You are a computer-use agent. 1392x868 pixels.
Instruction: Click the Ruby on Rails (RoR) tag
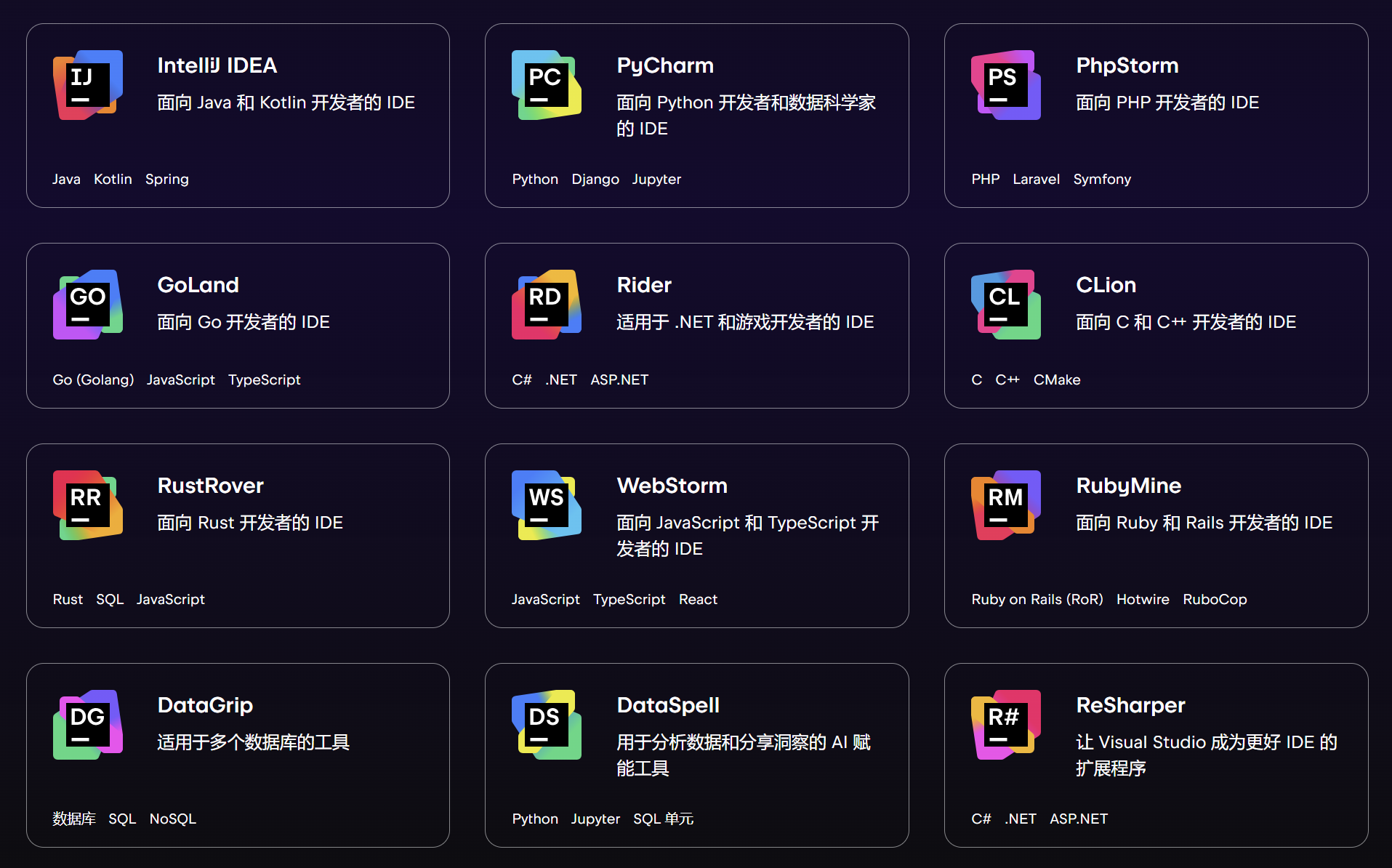click(x=1037, y=600)
